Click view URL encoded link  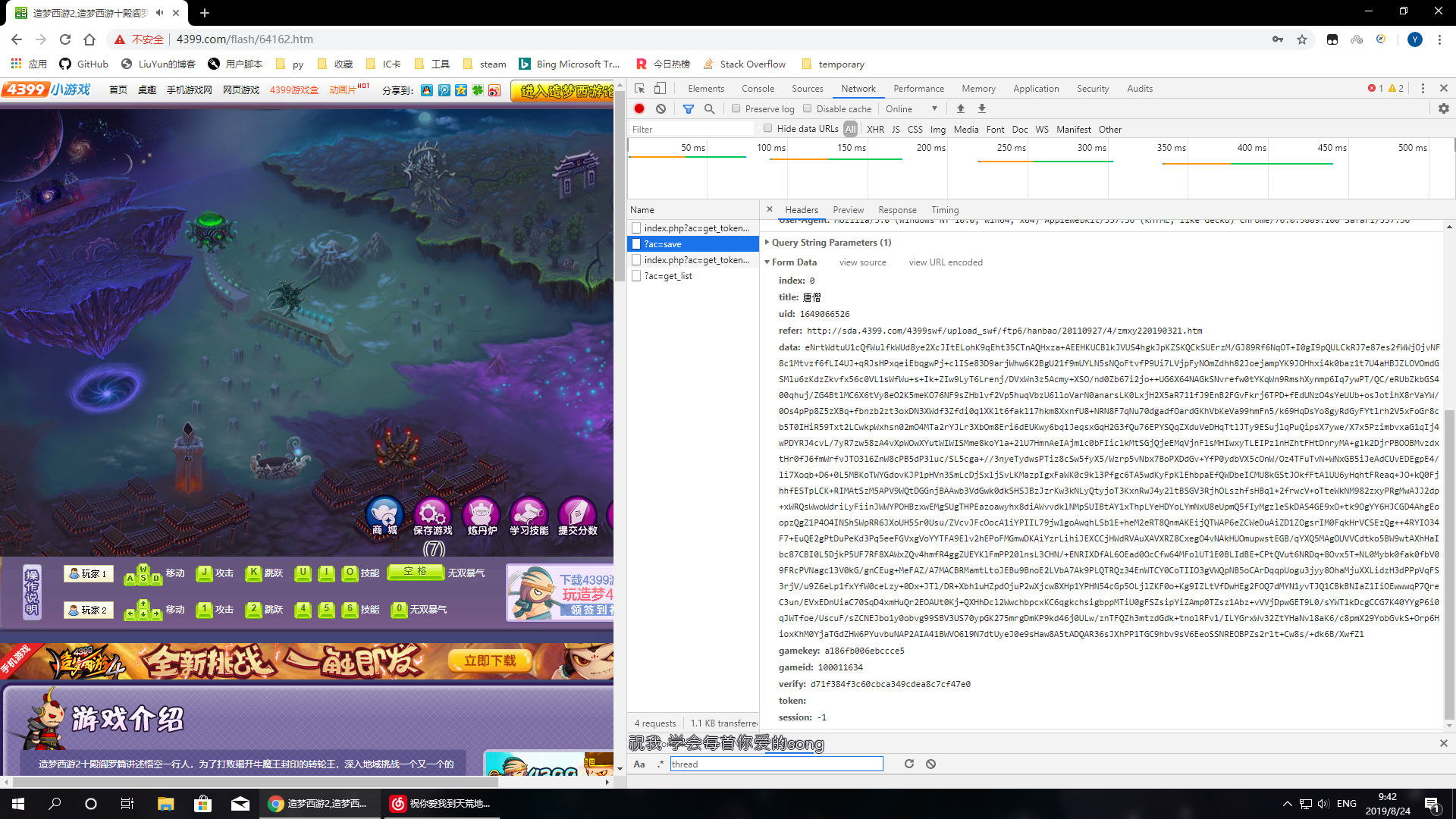tap(946, 262)
